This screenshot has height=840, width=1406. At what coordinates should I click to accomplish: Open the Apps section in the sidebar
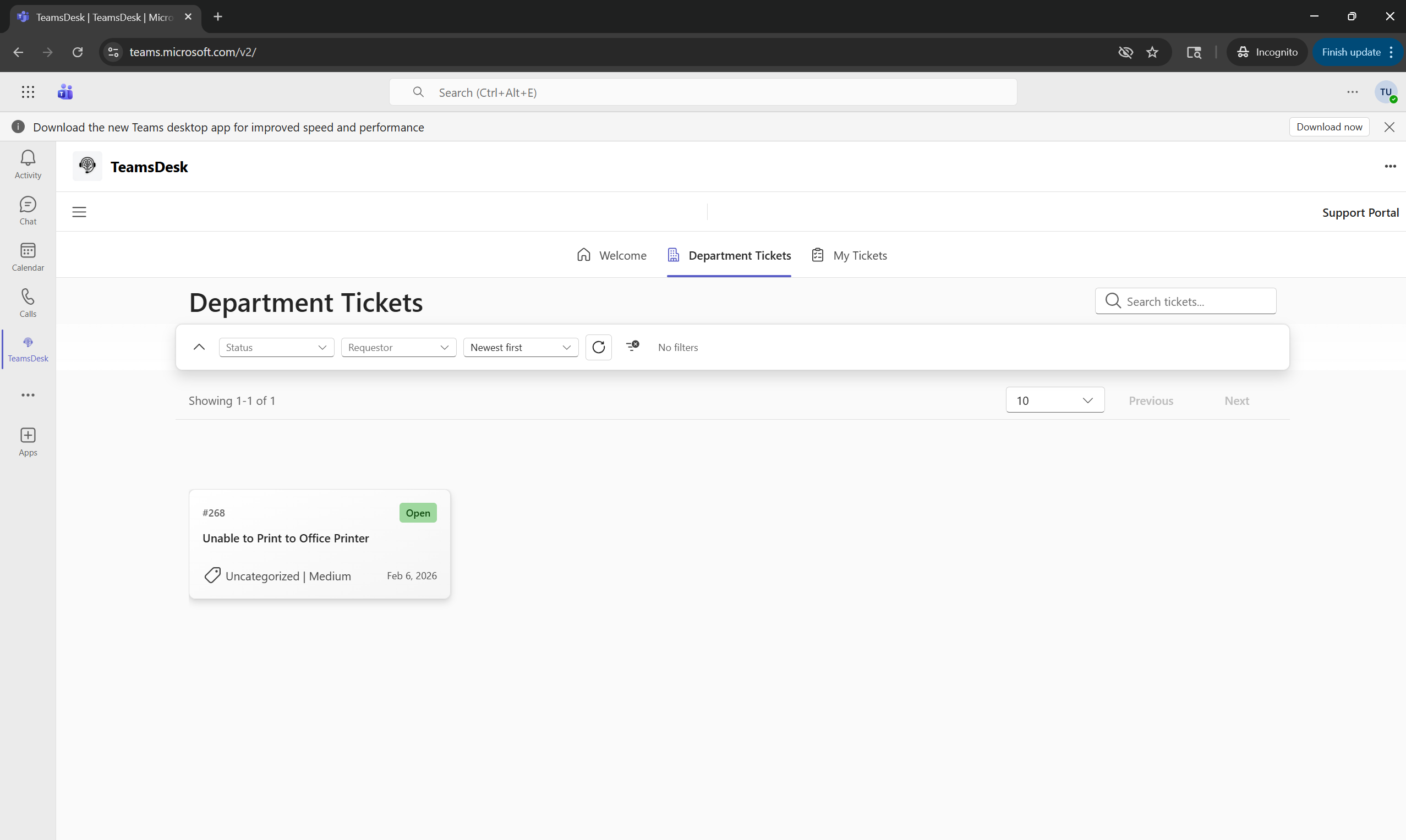pyautogui.click(x=27, y=441)
